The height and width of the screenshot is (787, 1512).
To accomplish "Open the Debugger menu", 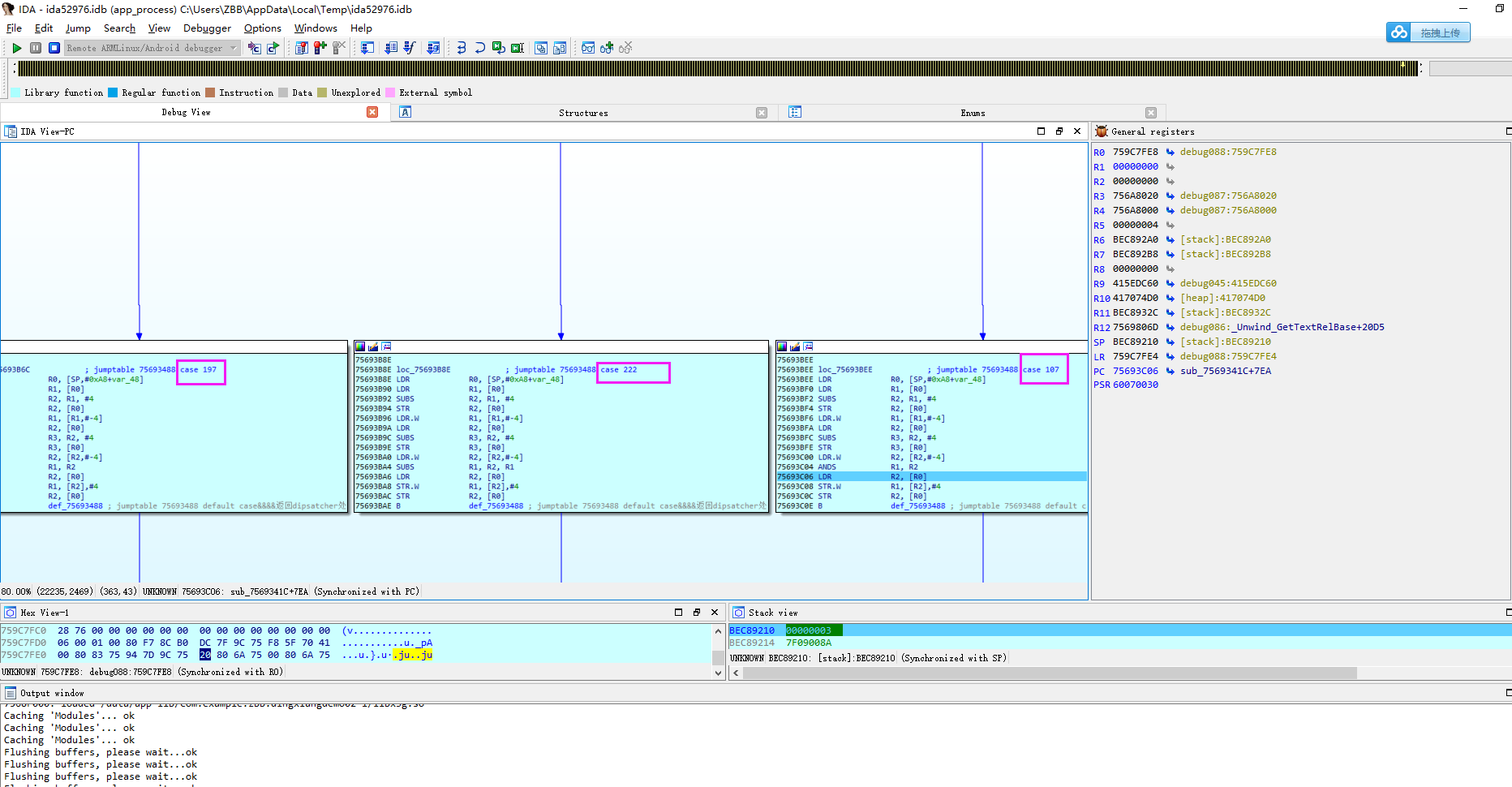I will (207, 28).
